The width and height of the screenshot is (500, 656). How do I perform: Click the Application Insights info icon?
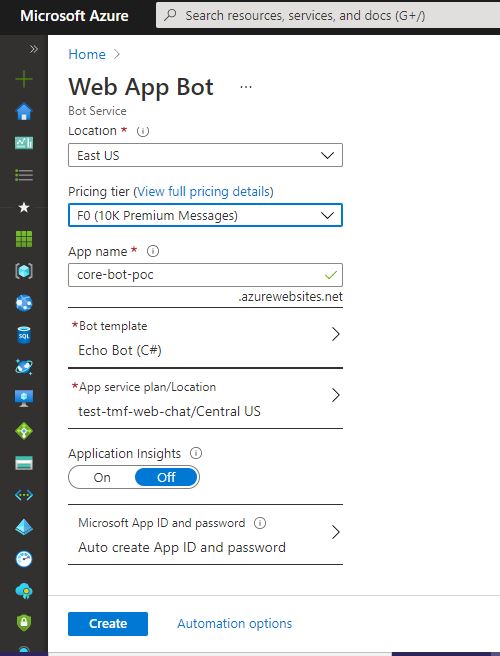196,453
